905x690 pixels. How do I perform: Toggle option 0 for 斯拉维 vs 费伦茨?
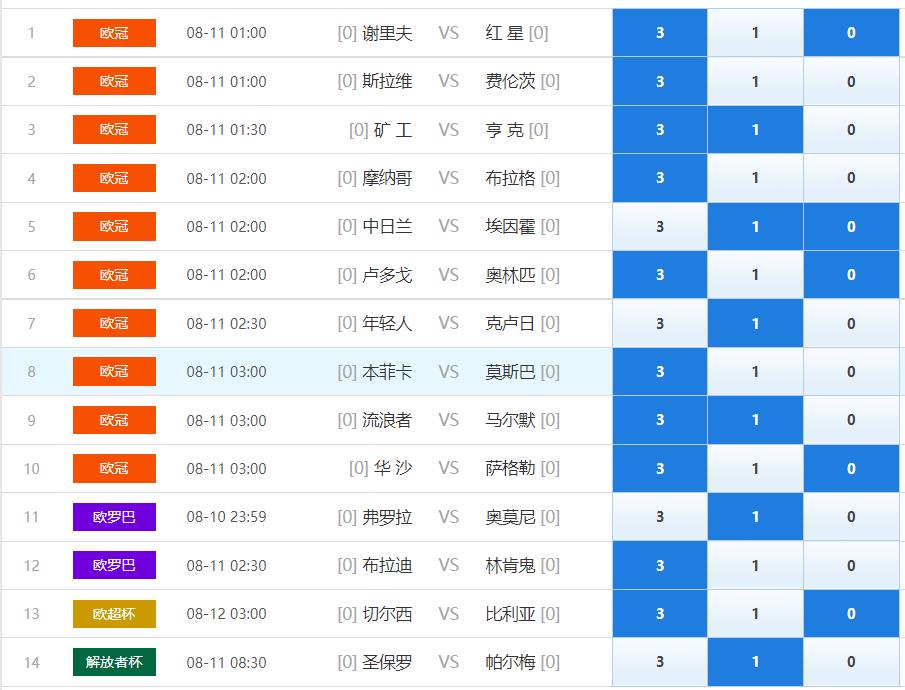click(851, 81)
